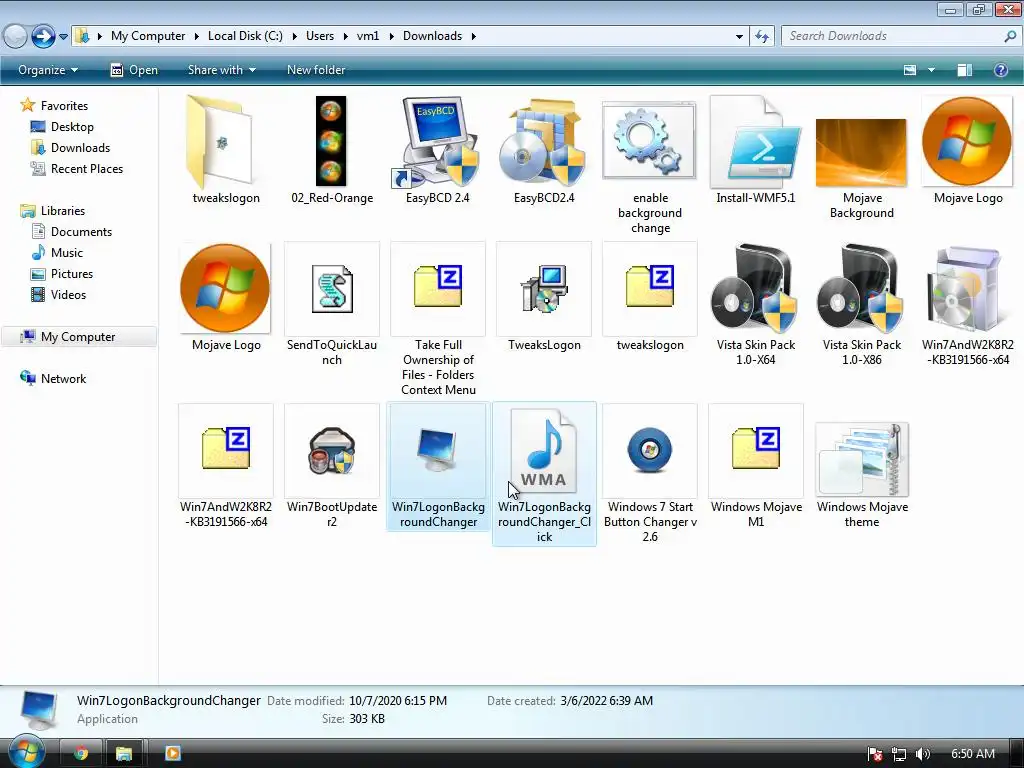Viewport: 1024px width, 768px height.
Task: Open Chrome from the taskbar
Action: tap(81, 753)
